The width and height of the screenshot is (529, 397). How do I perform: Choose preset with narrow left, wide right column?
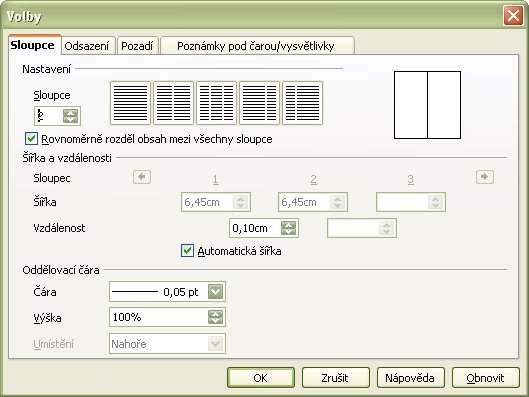(x=303, y=103)
